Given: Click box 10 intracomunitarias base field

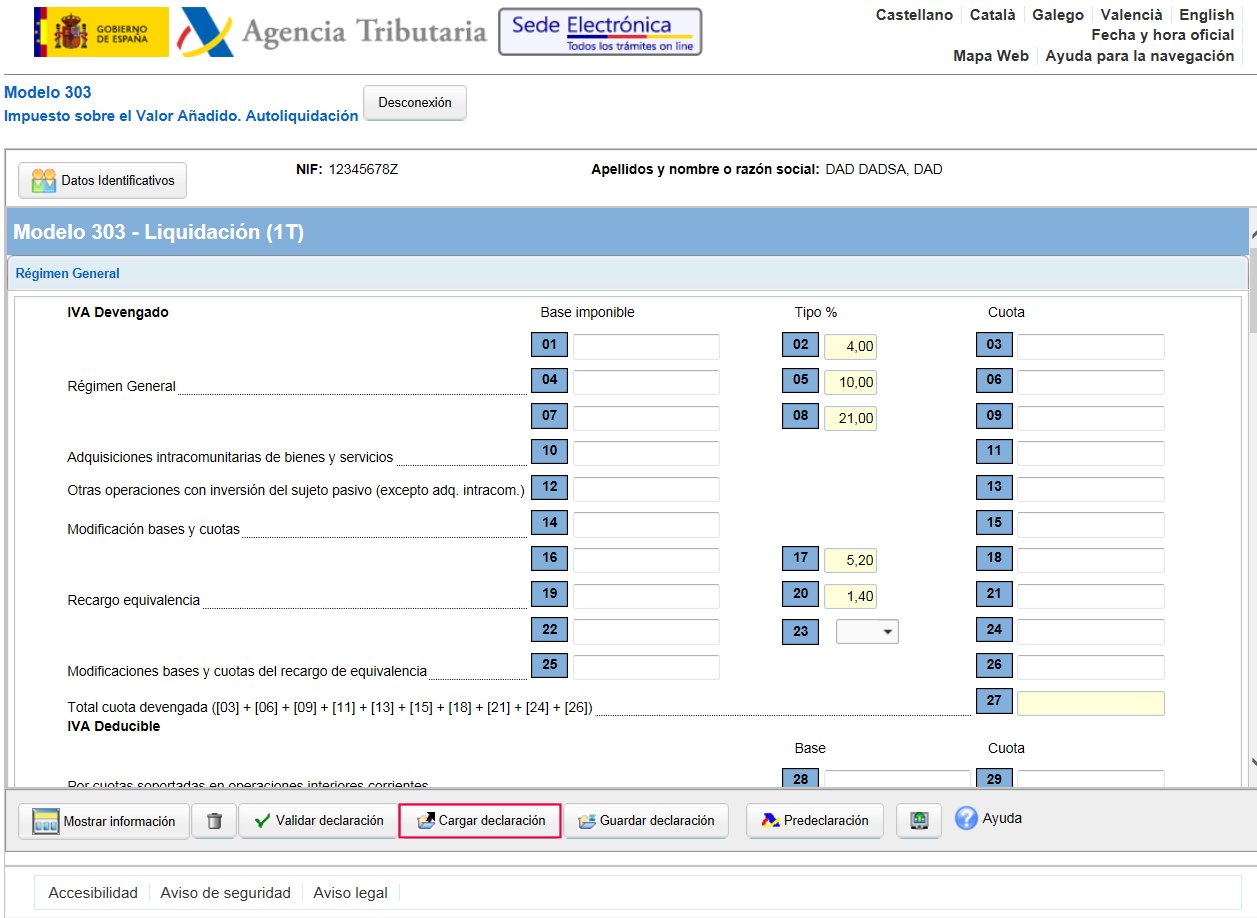Looking at the screenshot, I should click(x=646, y=453).
